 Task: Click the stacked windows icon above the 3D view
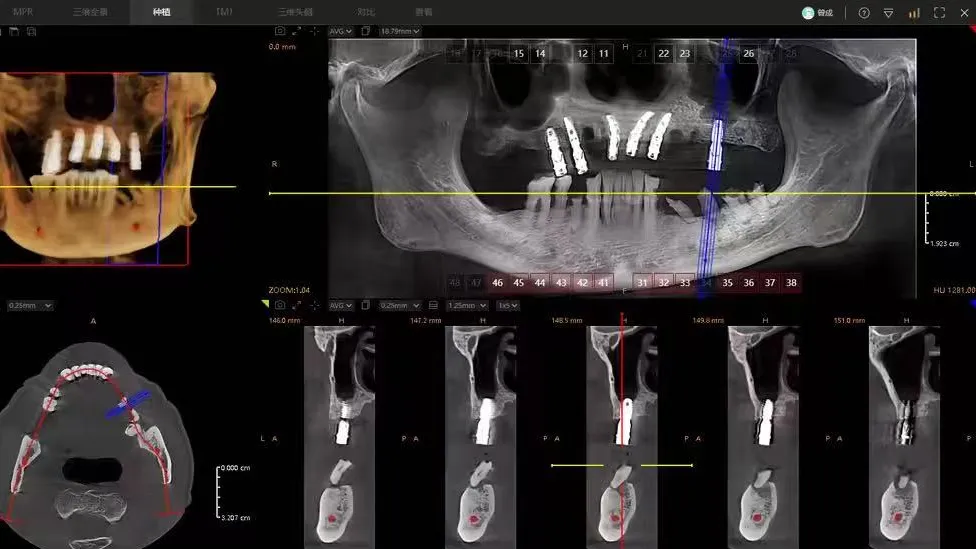click(x=31, y=31)
